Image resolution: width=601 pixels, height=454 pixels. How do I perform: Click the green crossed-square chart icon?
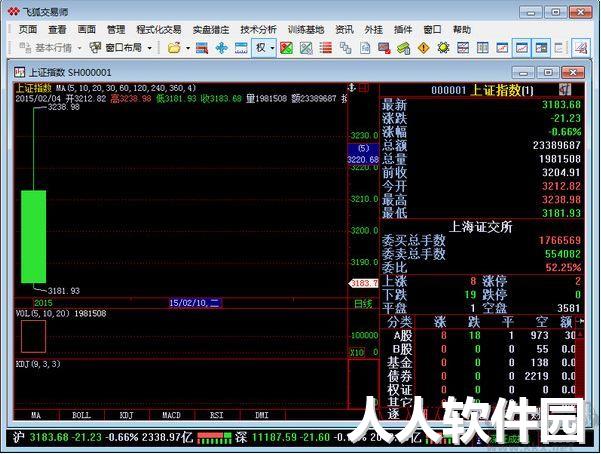pyautogui.click(x=306, y=48)
